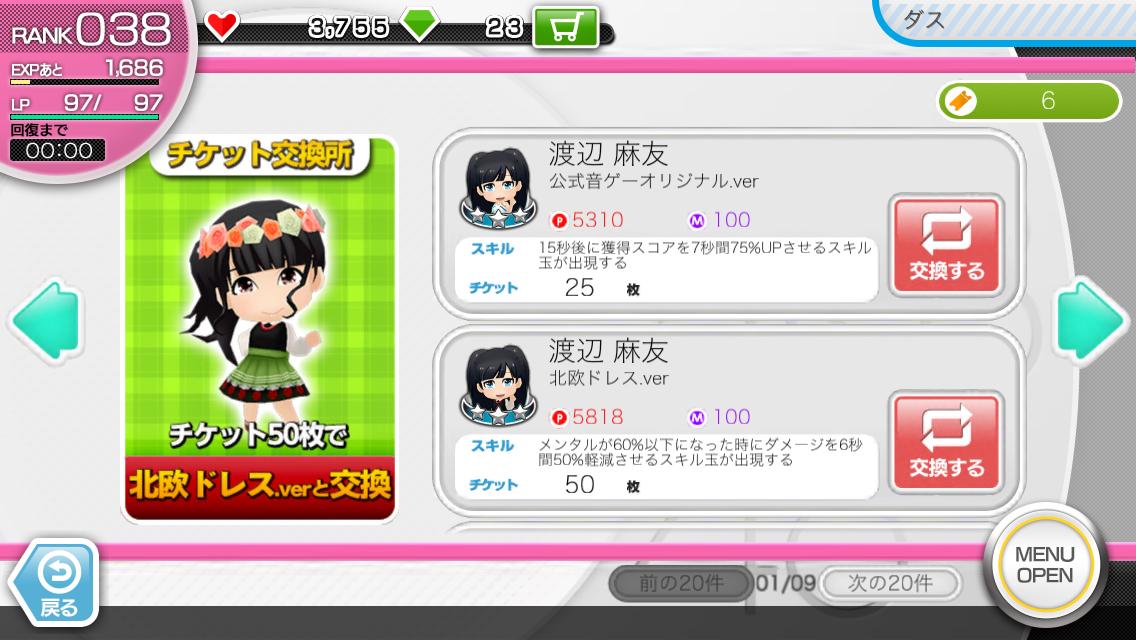Open the MENU OPEN round button
Screen dimensions: 1136x640
[1044, 565]
